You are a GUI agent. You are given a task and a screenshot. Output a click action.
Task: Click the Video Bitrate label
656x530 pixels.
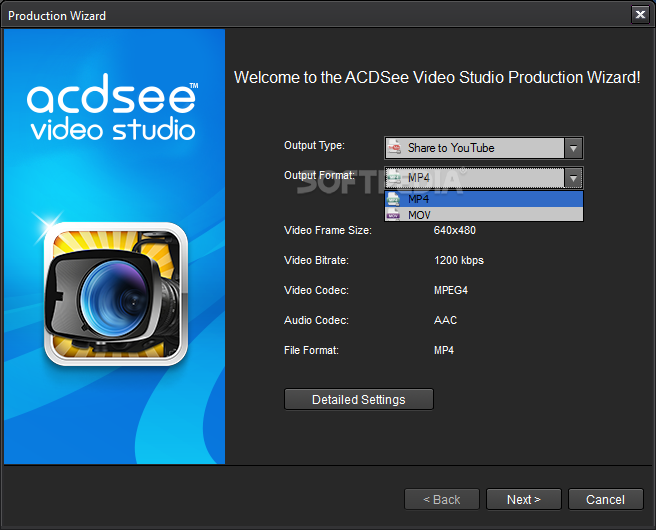(x=316, y=261)
